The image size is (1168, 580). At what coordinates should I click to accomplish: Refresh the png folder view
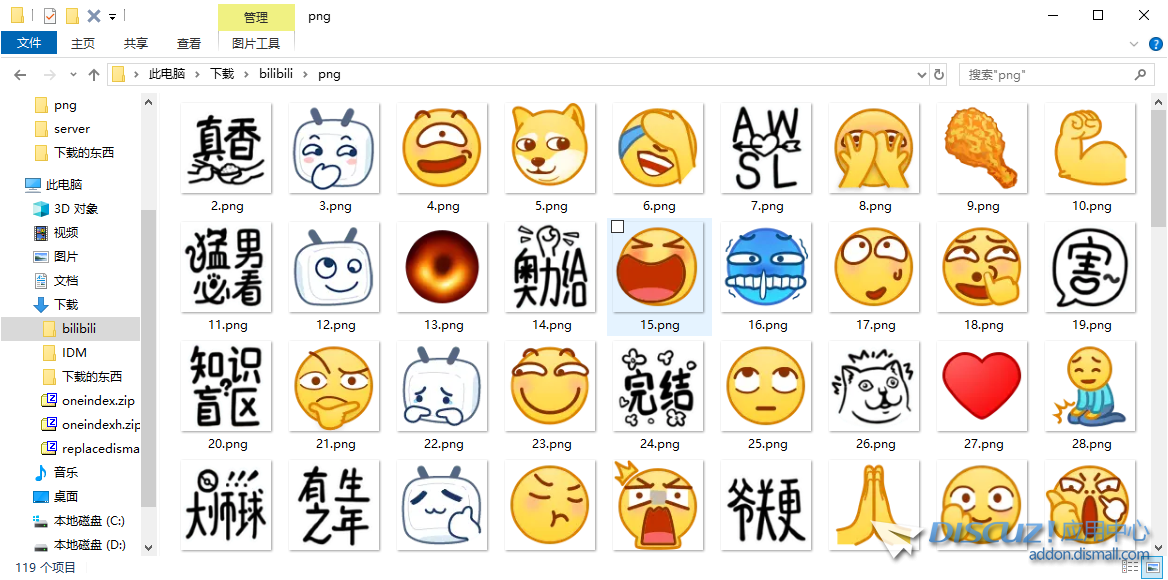point(939,74)
